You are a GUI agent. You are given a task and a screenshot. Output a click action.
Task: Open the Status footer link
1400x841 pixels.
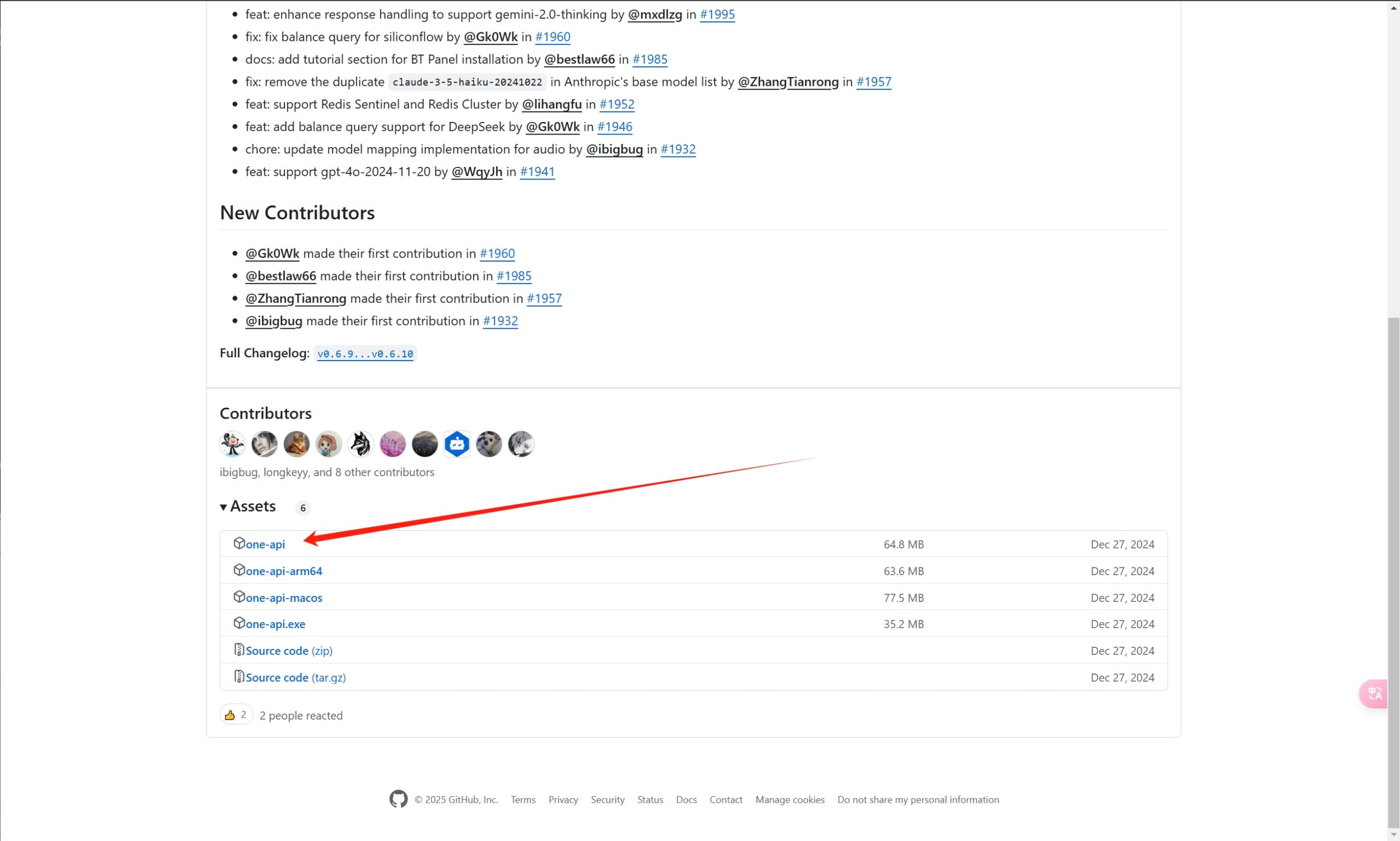point(650,799)
